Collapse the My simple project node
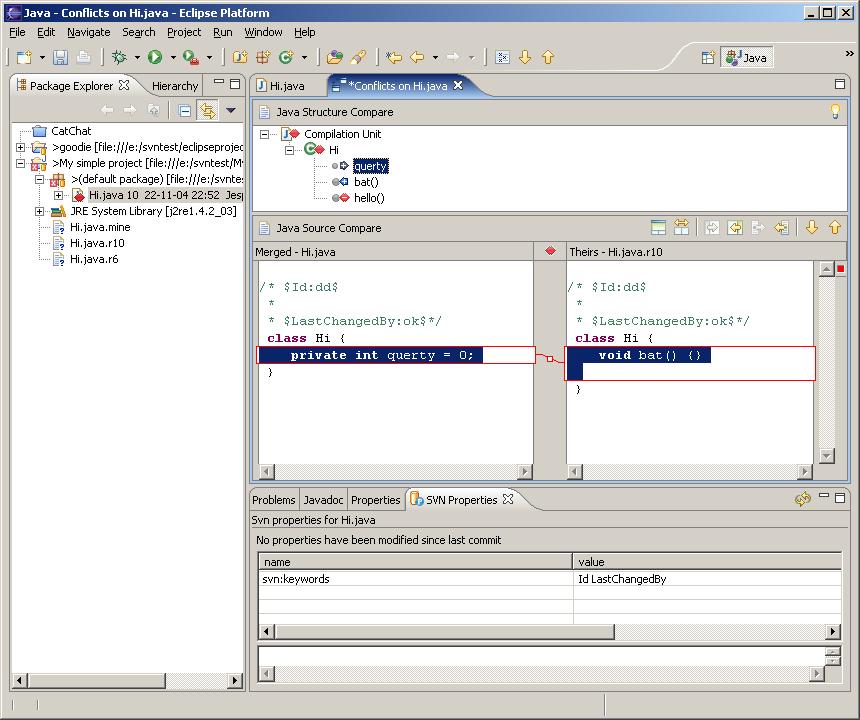This screenshot has width=860, height=720. (20, 163)
